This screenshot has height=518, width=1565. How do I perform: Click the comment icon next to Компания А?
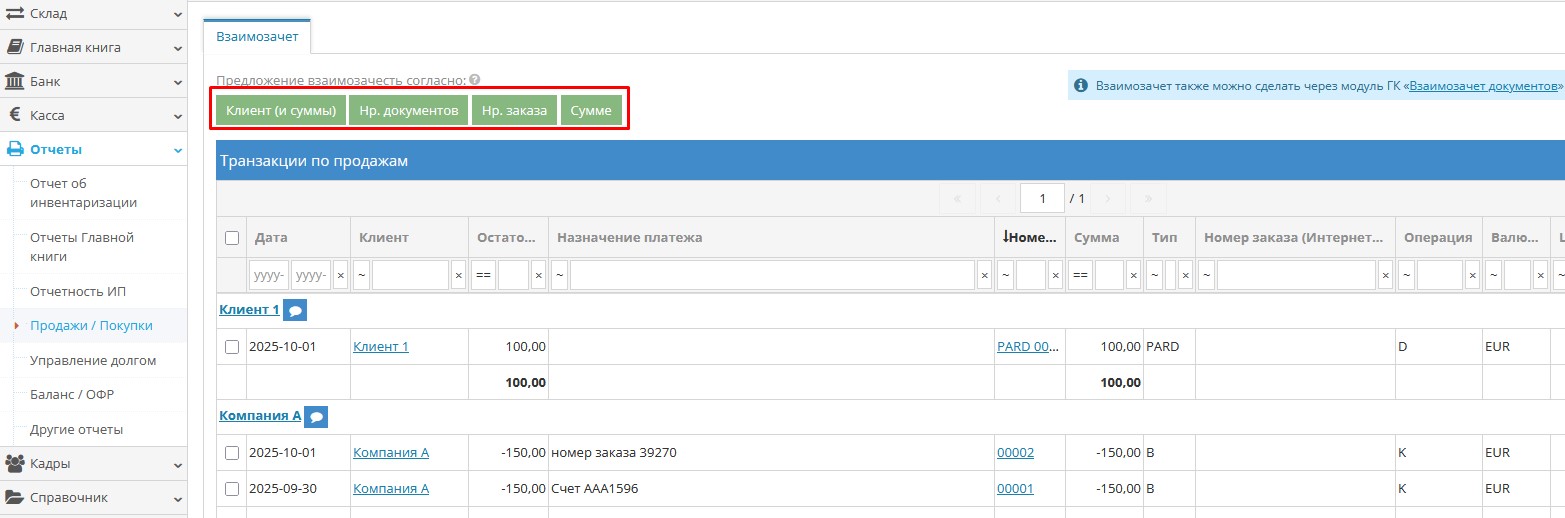pyautogui.click(x=316, y=416)
